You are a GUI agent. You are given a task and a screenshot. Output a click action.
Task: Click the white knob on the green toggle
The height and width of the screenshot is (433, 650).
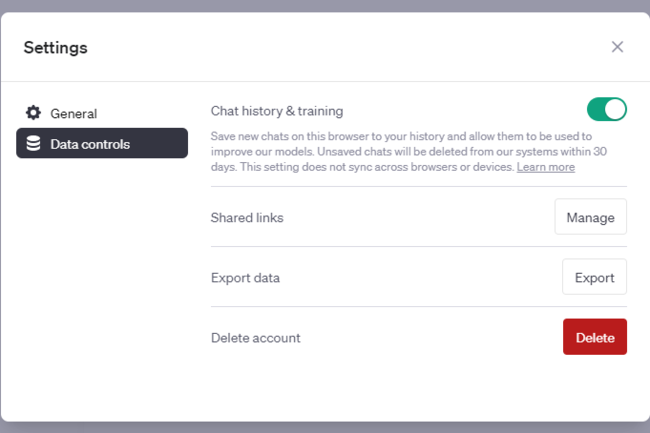(x=615, y=109)
